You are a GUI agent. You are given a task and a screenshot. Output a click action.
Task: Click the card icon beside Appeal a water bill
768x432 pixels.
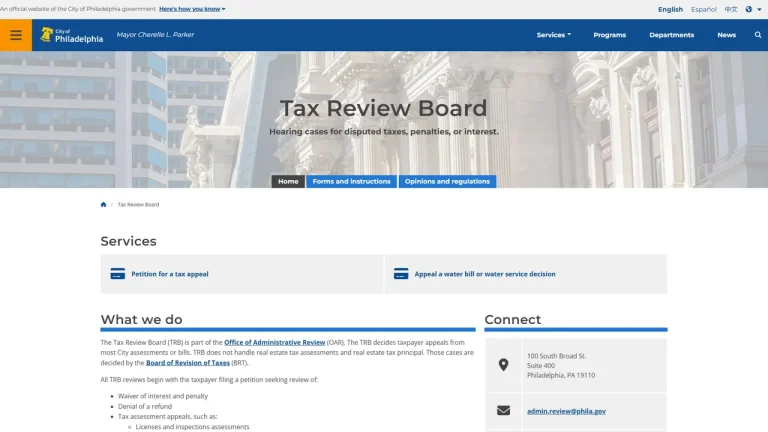pyautogui.click(x=401, y=274)
